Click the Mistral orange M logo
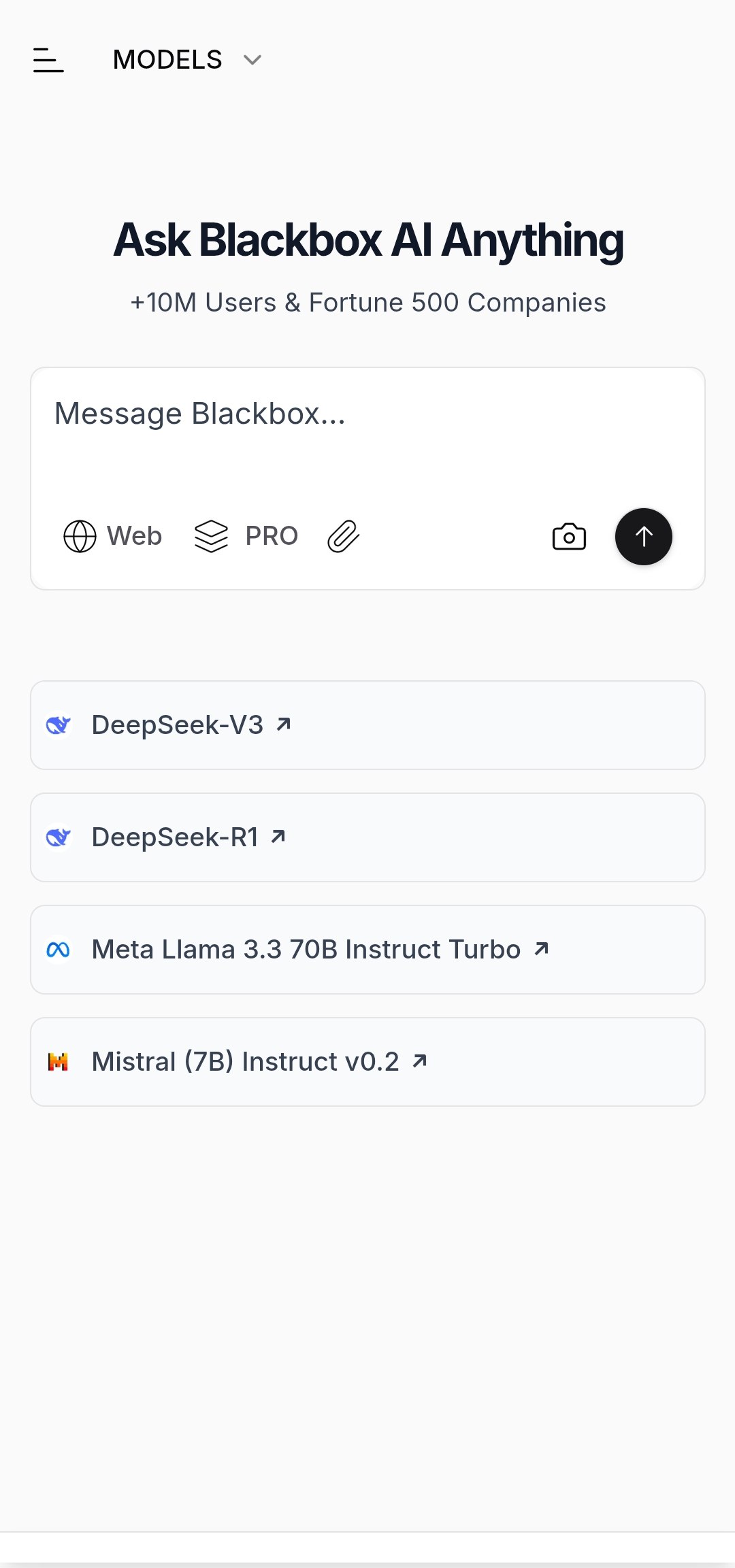Screen dimensions: 735x1568 point(59,1062)
